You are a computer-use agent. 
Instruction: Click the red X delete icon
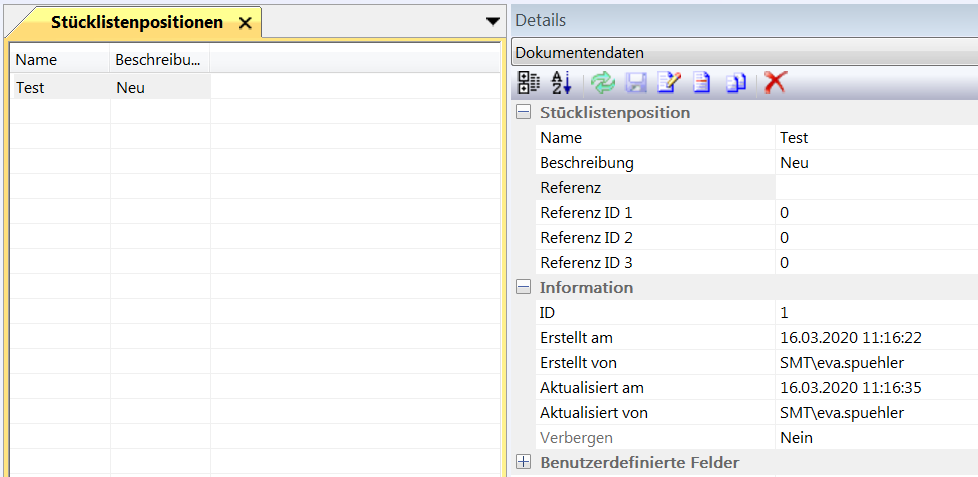click(x=773, y=83)
